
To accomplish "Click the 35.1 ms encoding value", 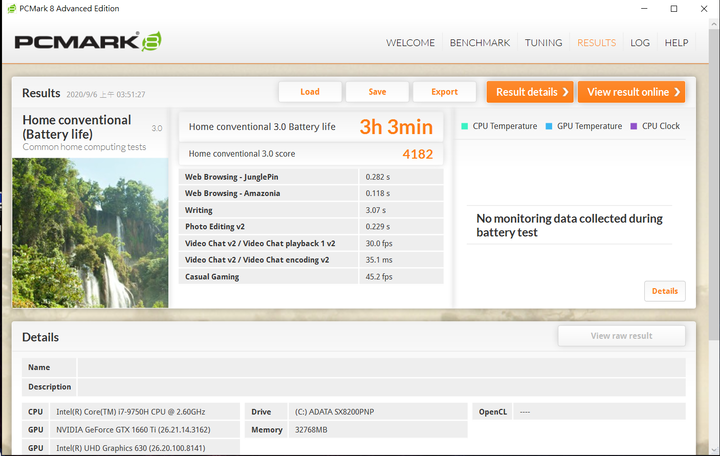I will click(379, 260).
